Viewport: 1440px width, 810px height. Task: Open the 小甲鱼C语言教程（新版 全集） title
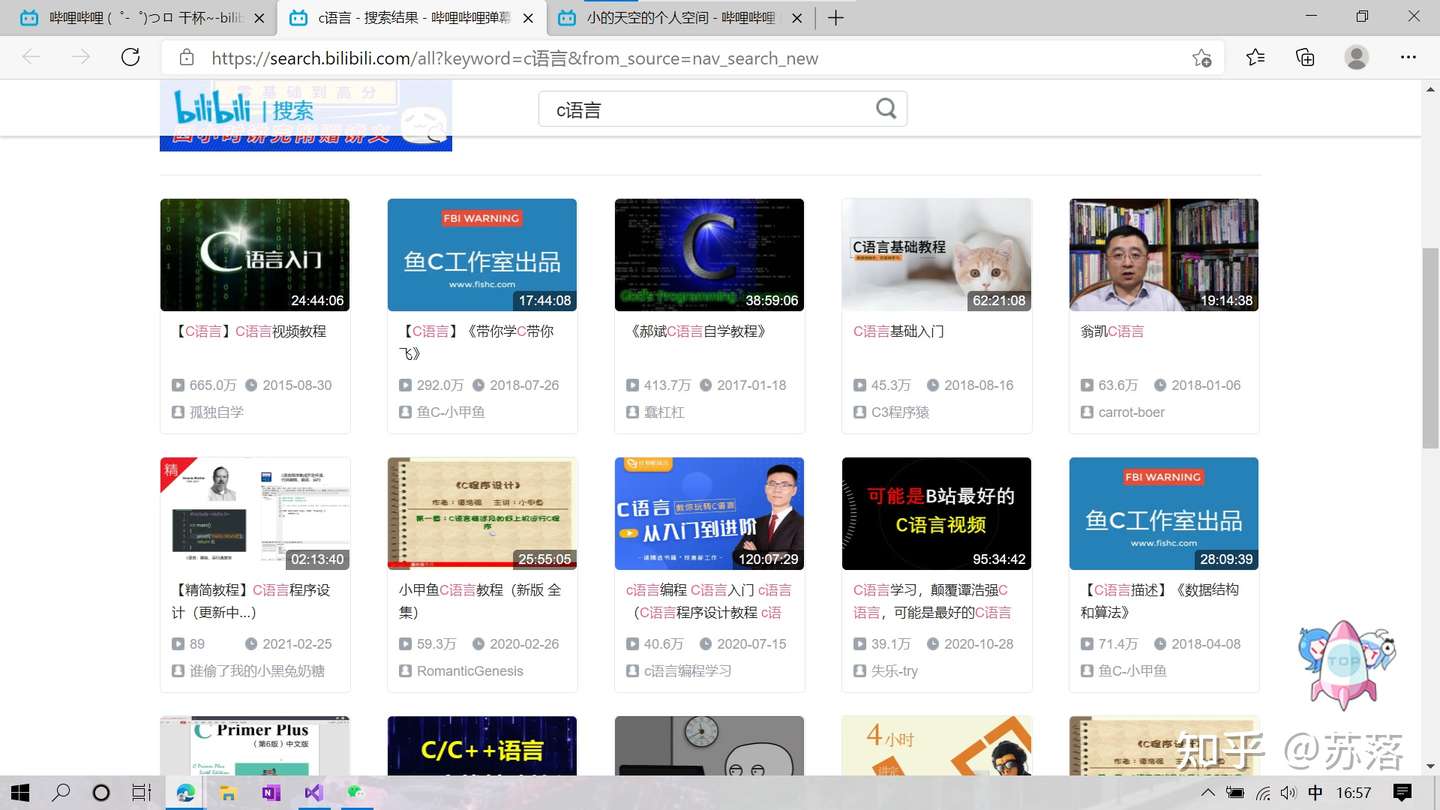[x=480, y=601]
